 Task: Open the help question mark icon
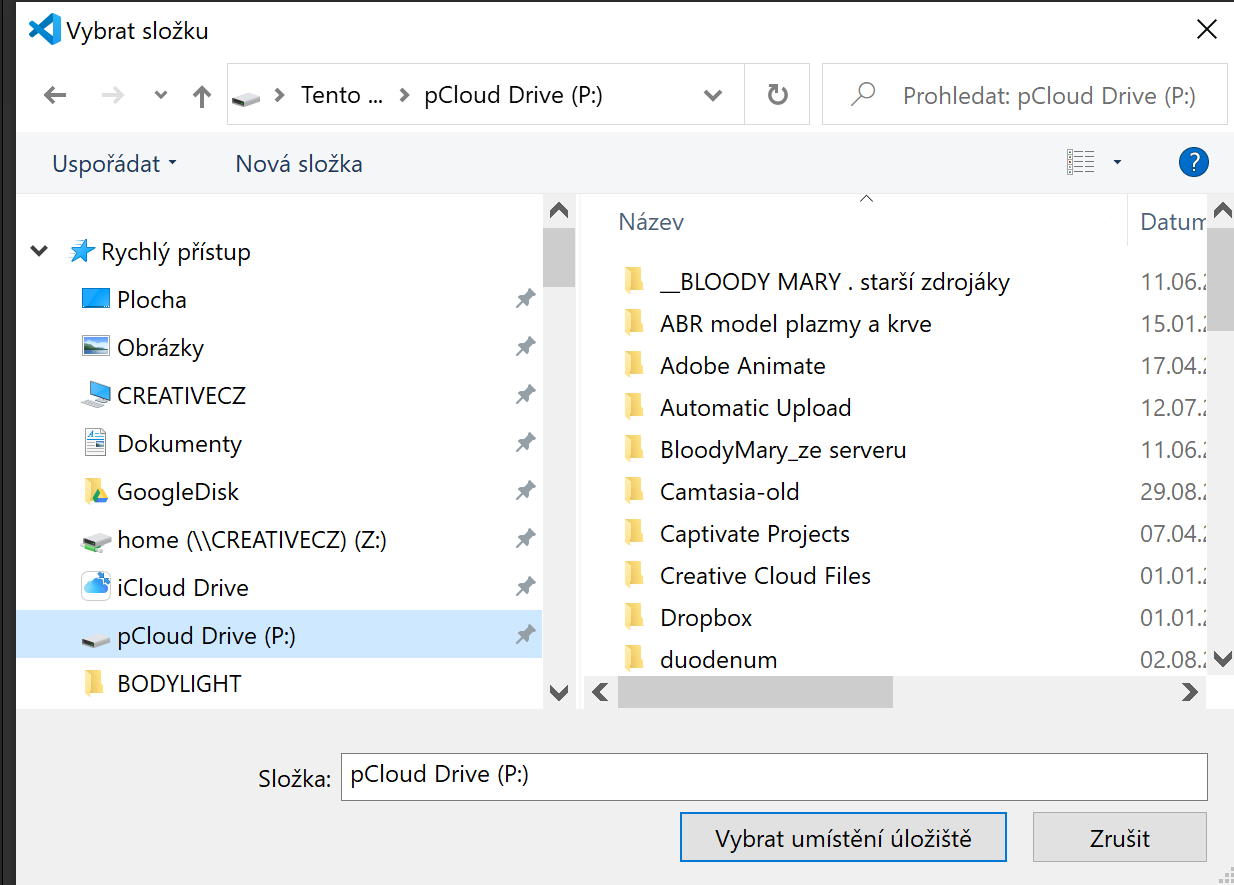point(1193,162)
